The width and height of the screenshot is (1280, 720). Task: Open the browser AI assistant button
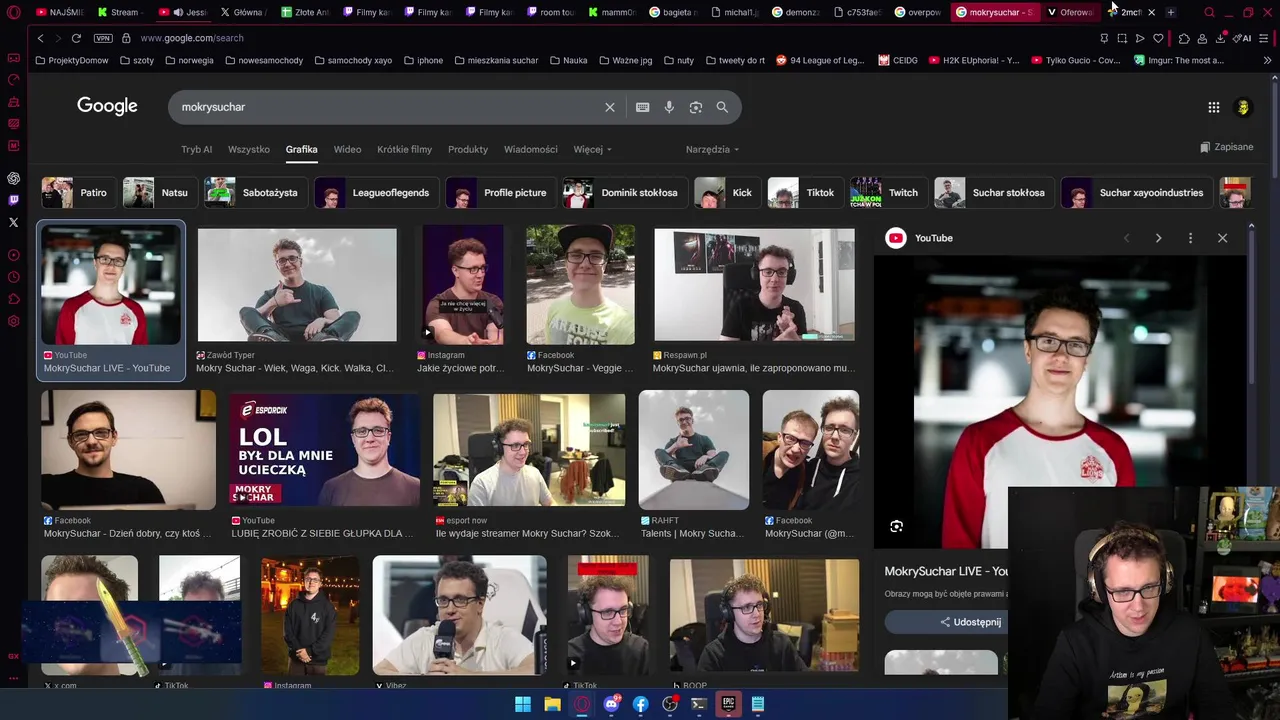tap(1243, 38)
